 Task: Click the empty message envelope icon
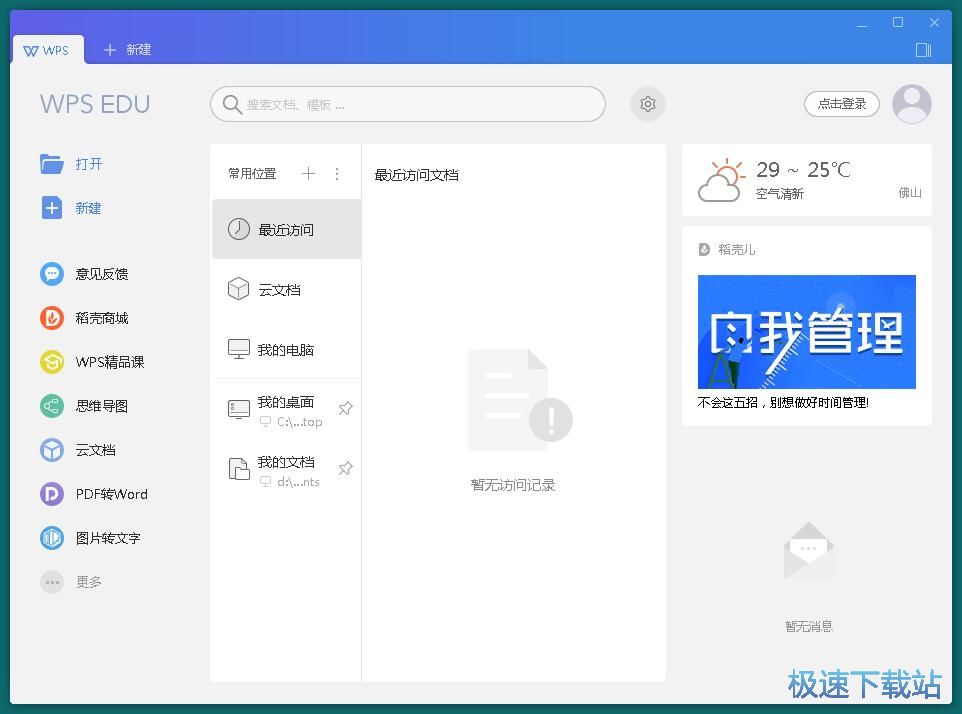click(809, 550)
